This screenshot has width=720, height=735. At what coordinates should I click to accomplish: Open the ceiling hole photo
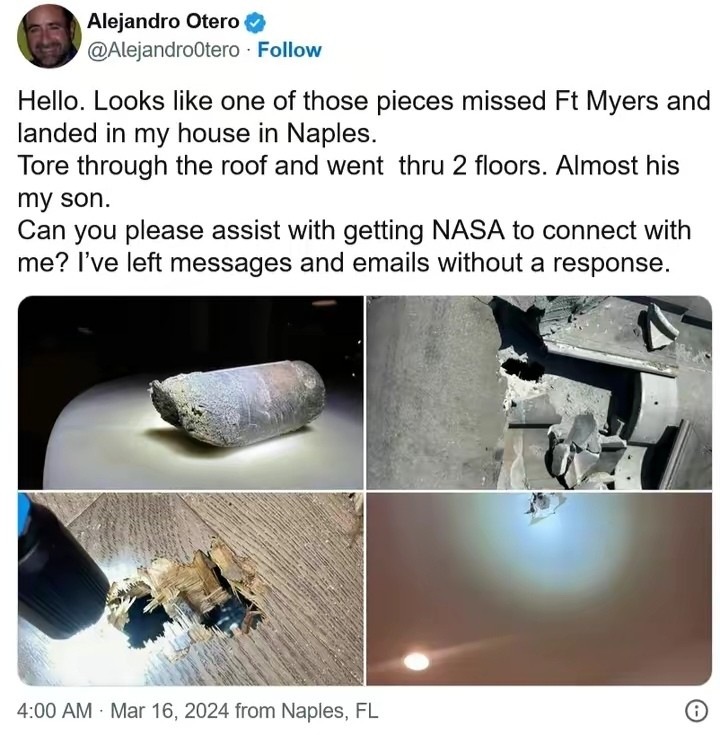[539, 589]
